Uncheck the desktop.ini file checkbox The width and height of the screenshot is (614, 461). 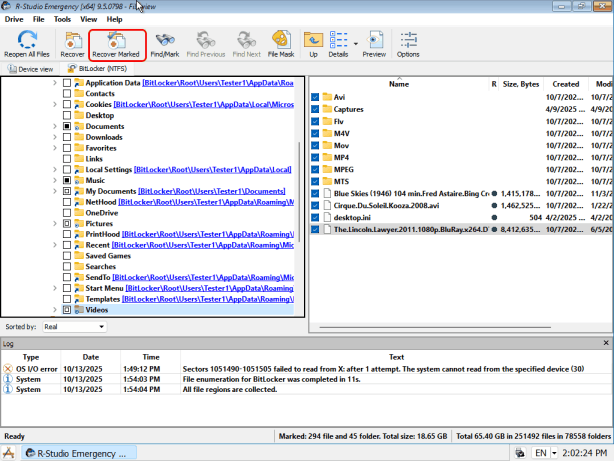coord(315,217)
